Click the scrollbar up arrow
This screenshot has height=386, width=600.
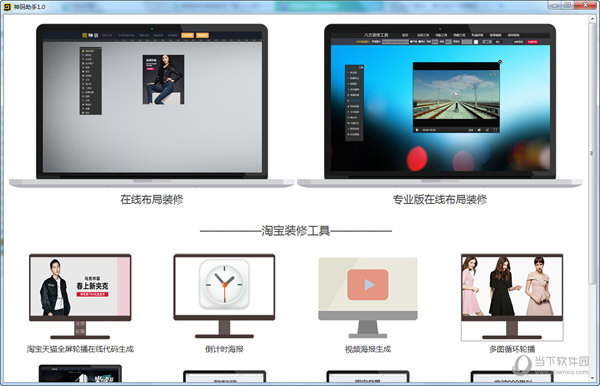tap(592, 19)
